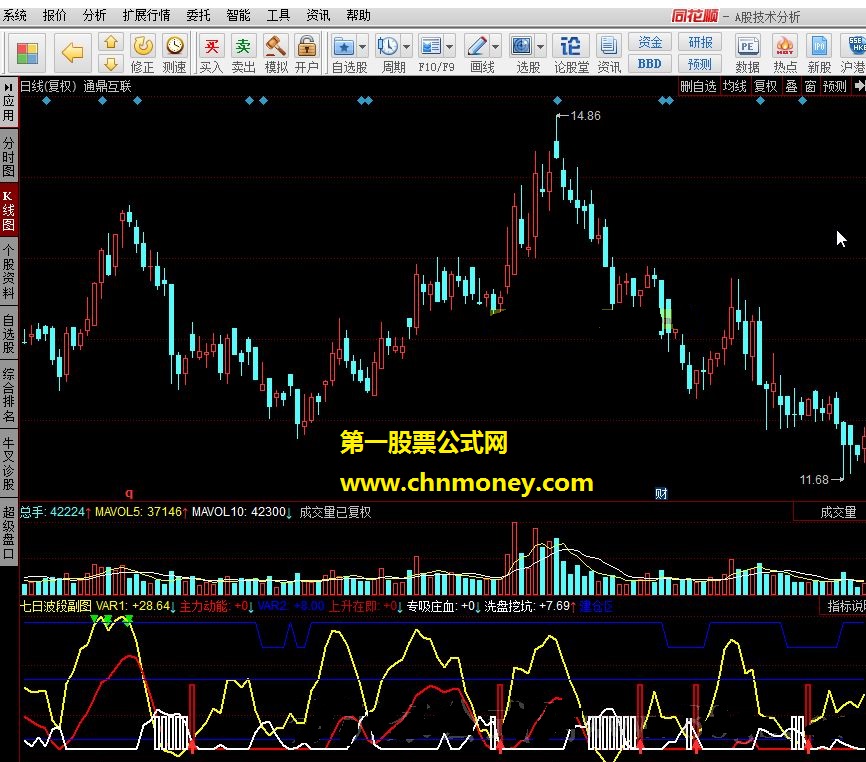866x762 pixels.
Task: Open the 自选股 sidebar tab
Action: point(8,334)
